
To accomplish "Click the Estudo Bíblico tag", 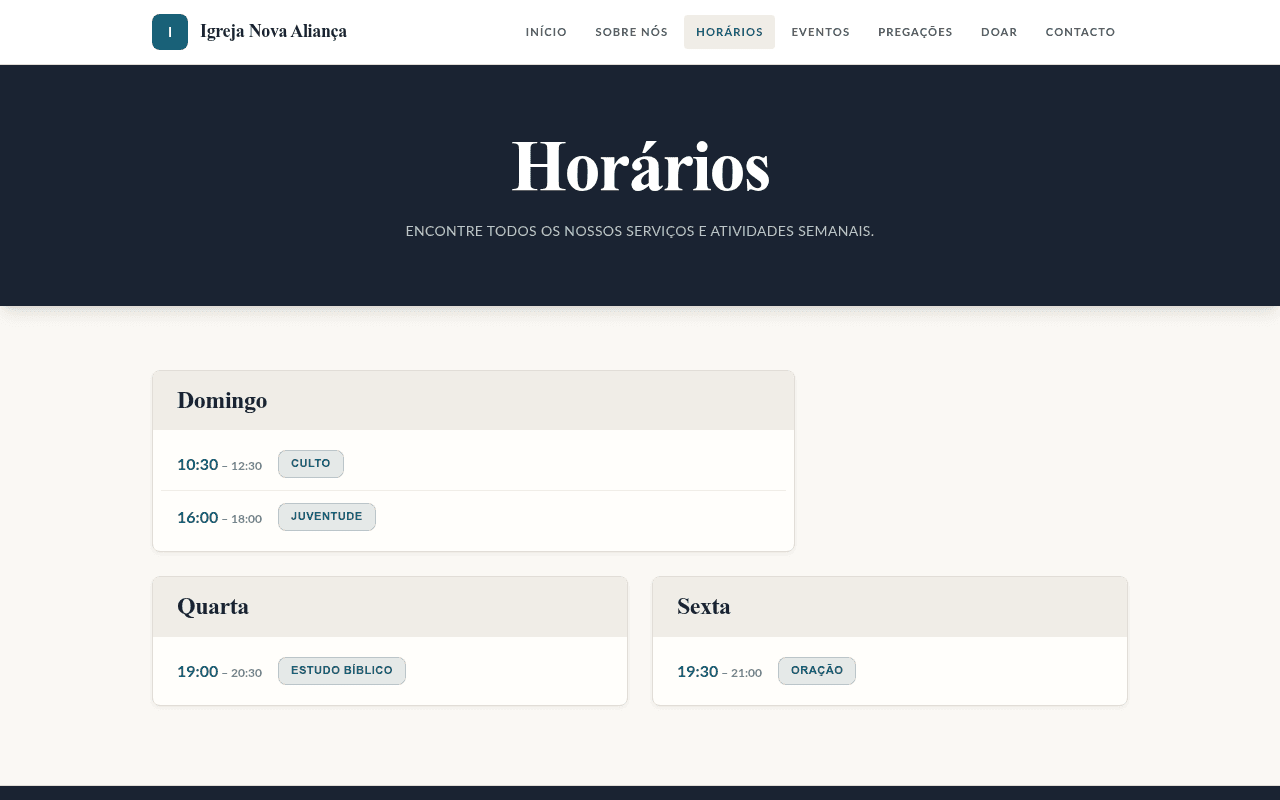I will 342,671.
